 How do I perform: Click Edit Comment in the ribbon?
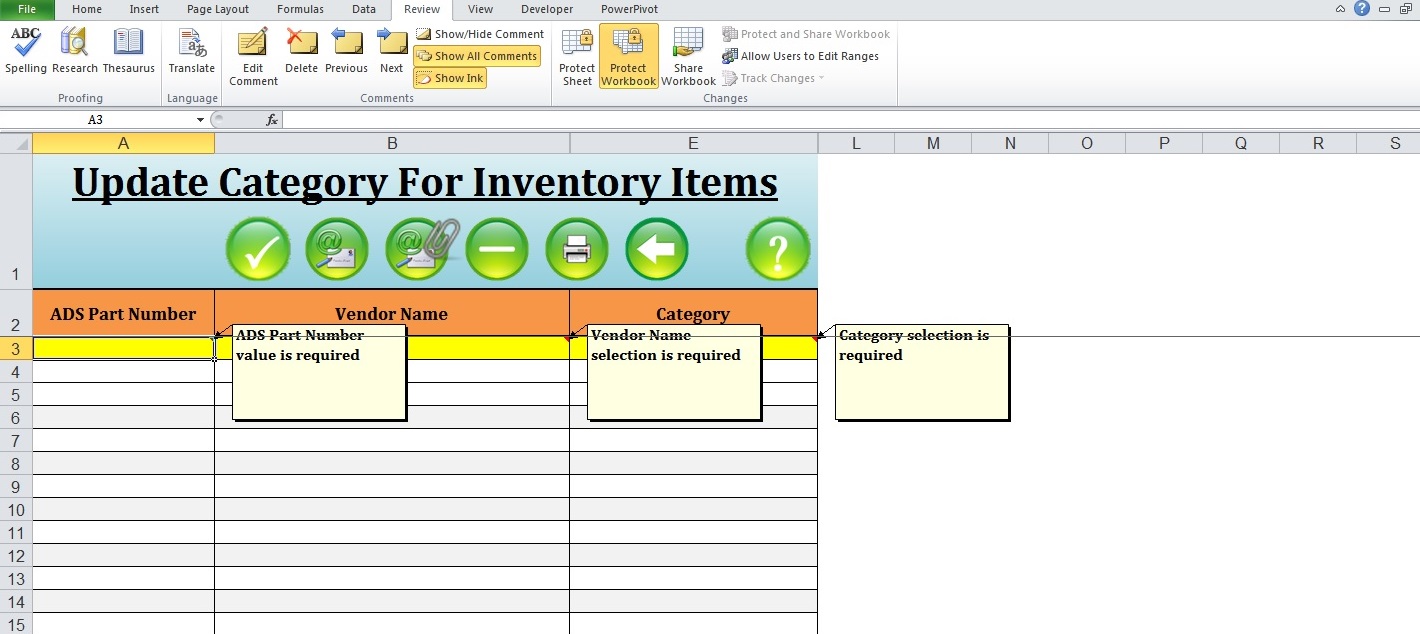(253, 57)
